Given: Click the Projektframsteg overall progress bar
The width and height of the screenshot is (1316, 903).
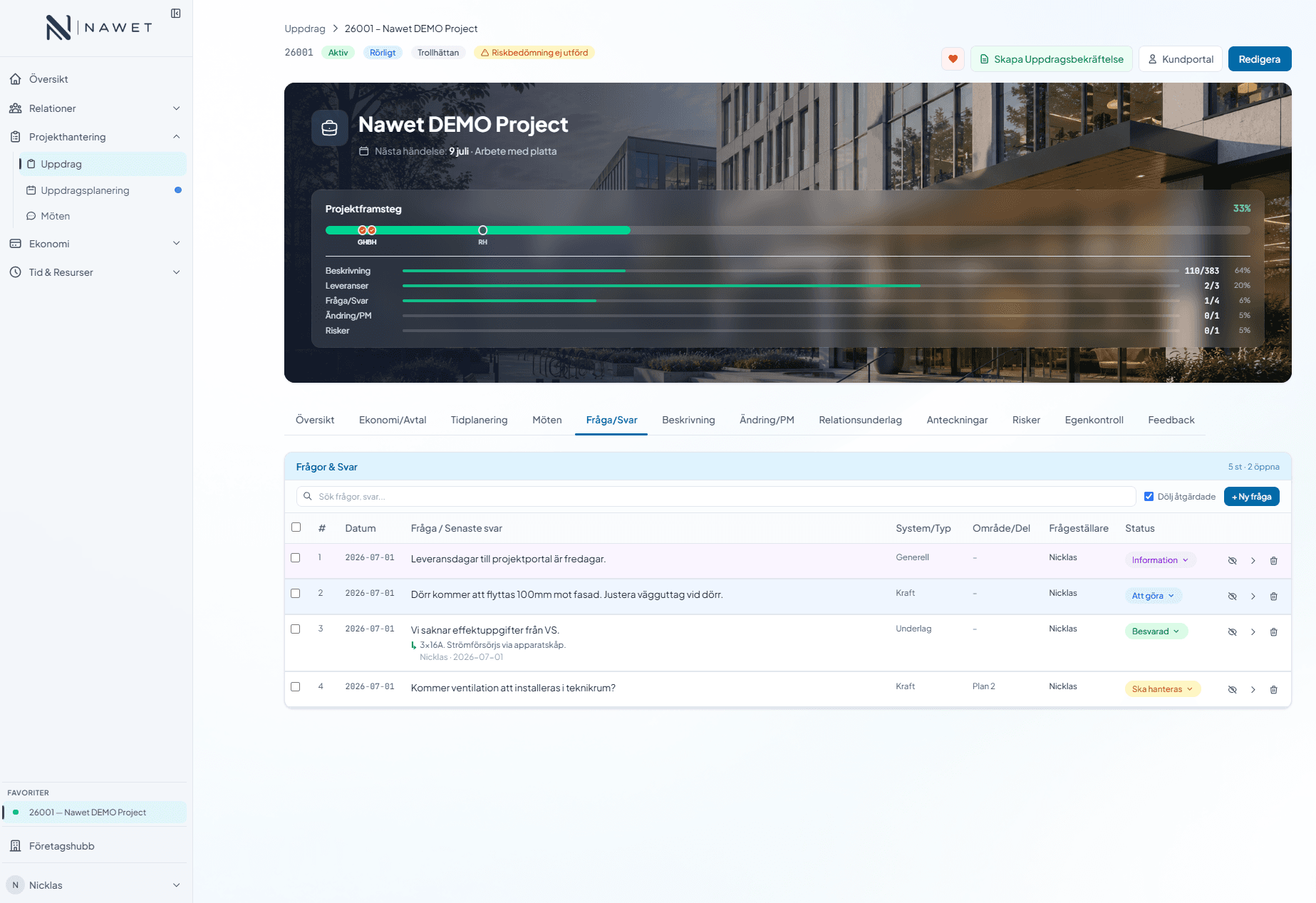Looking at the screenshot, I should coord(788,230).
